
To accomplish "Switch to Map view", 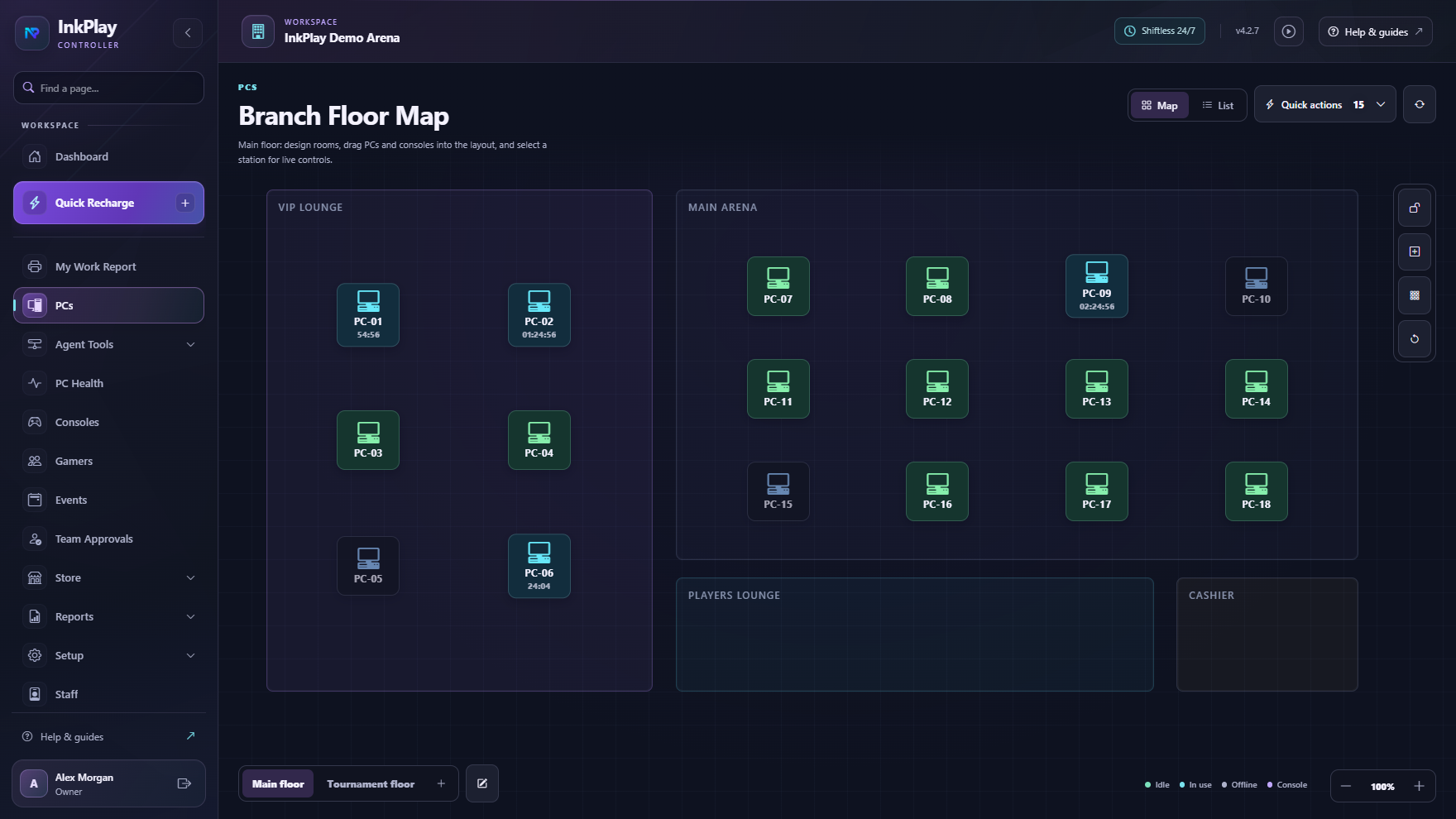I will coord(1160,105).
